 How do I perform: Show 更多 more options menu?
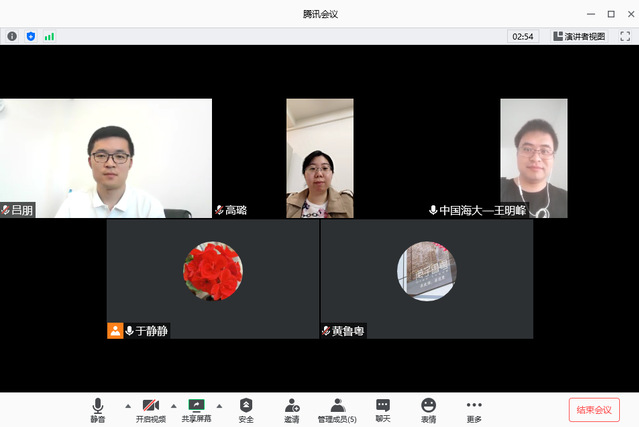474,409
